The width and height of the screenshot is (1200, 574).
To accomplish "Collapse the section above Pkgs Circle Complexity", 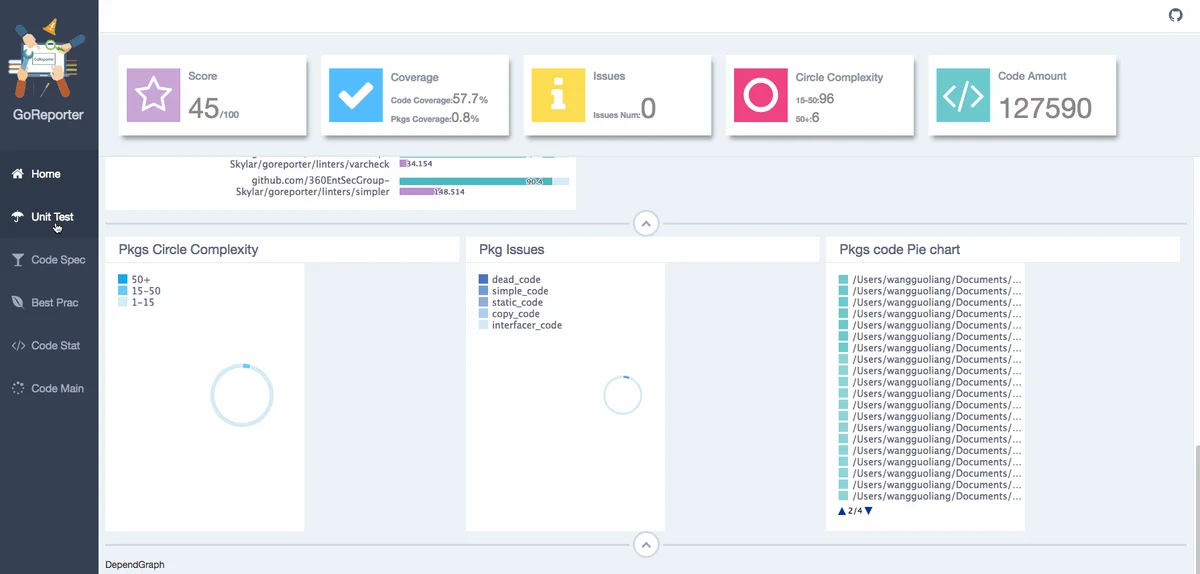I will [646, 224].
